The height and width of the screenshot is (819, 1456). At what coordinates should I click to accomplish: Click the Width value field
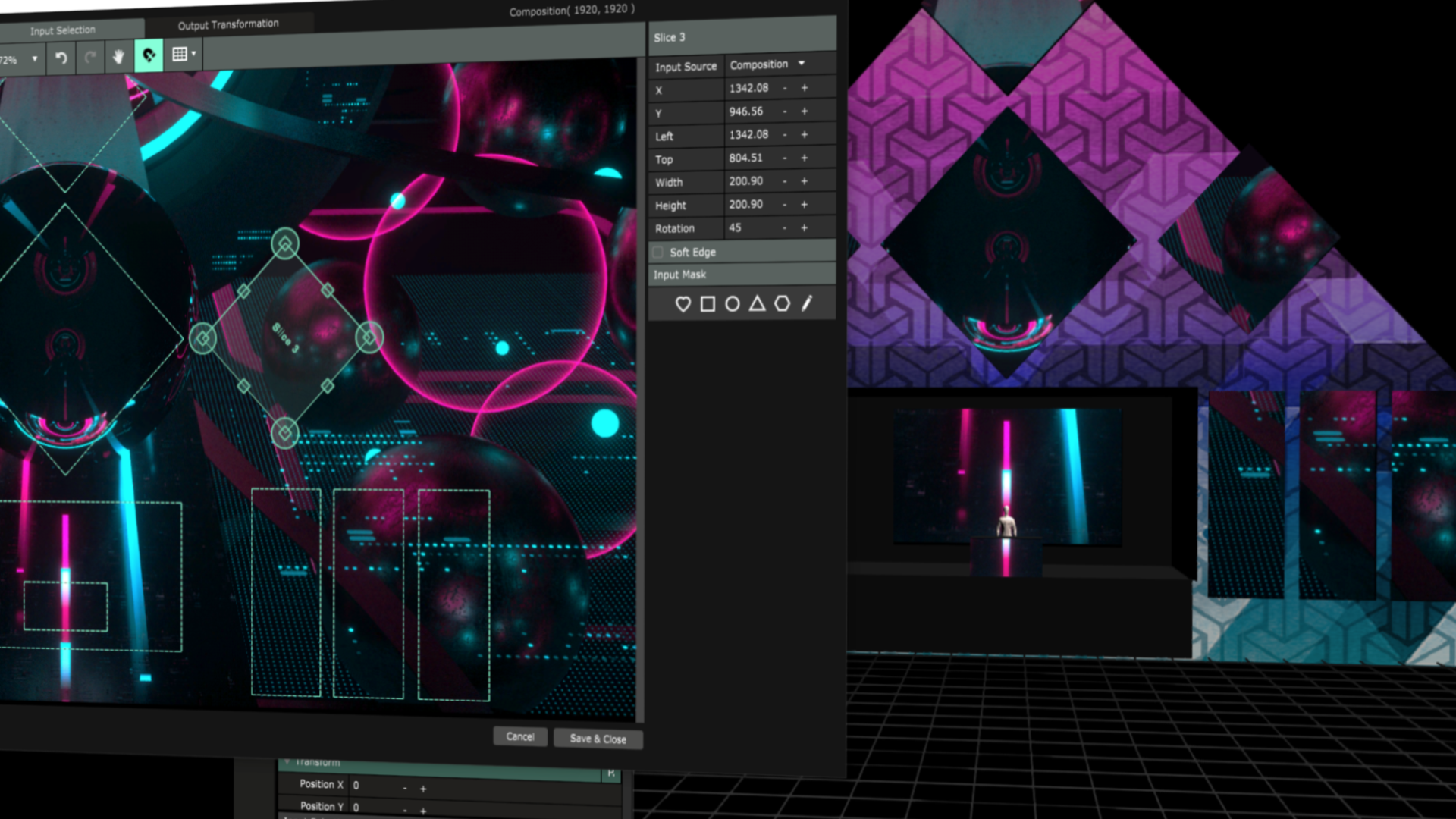click(x=746, y=181)
